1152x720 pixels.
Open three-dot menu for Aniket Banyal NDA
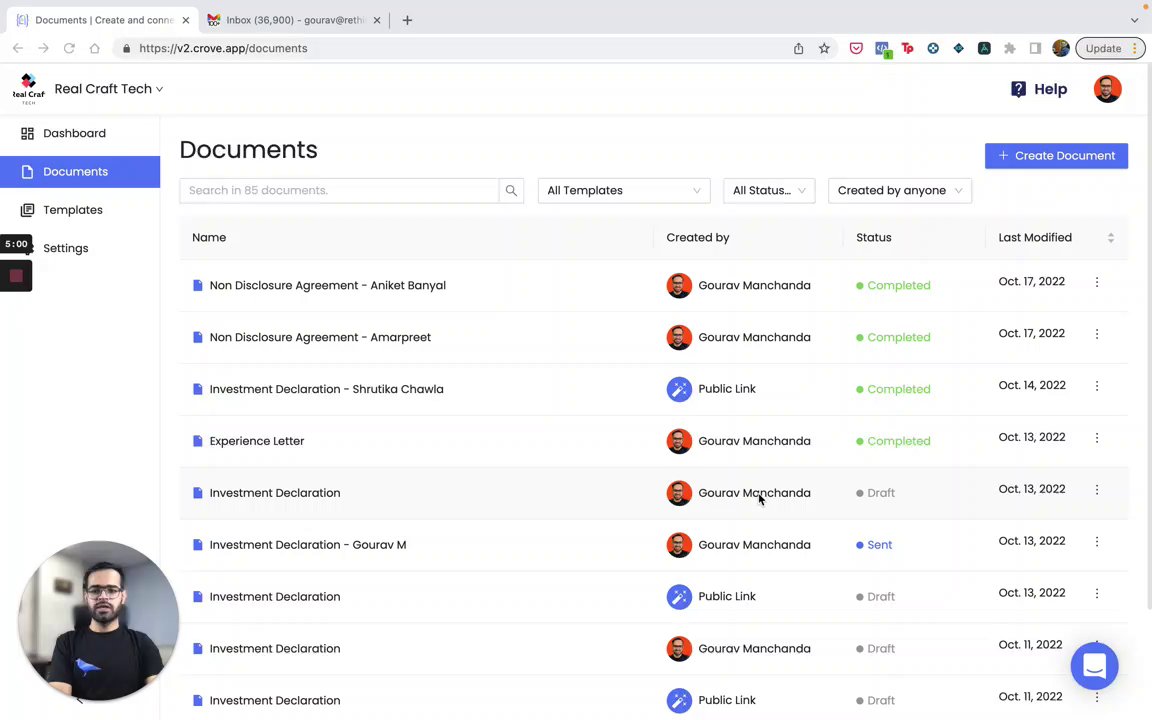(1096, 282)
